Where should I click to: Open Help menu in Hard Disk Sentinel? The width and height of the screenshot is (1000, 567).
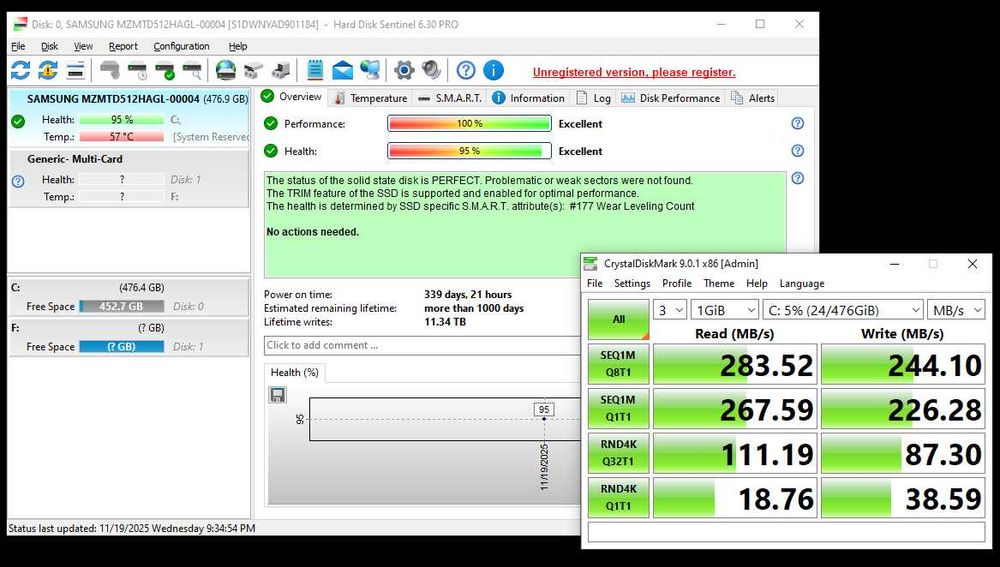pos(238,47)
